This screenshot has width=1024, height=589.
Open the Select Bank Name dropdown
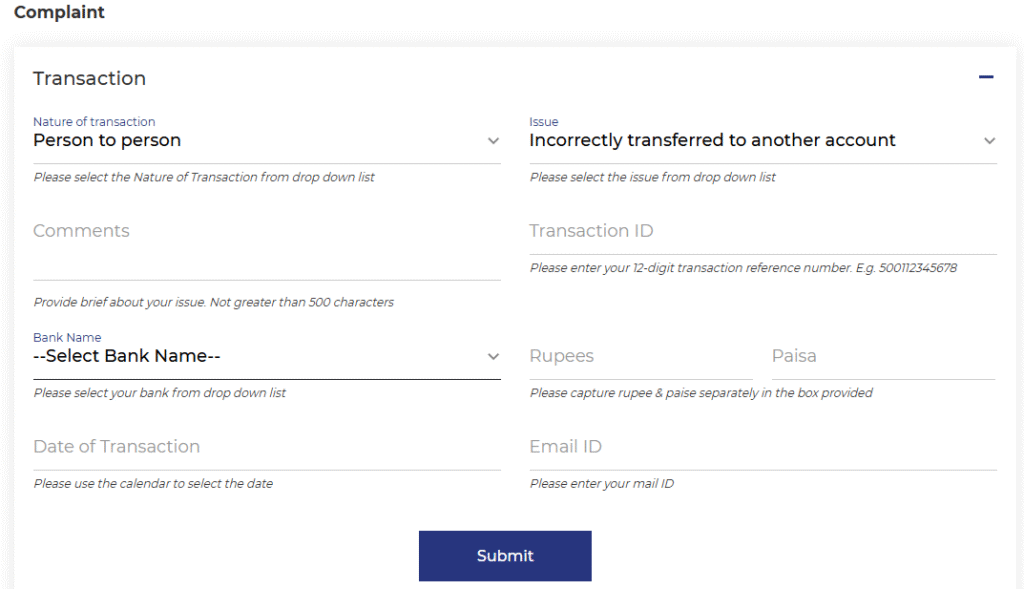tap(266, 357)
